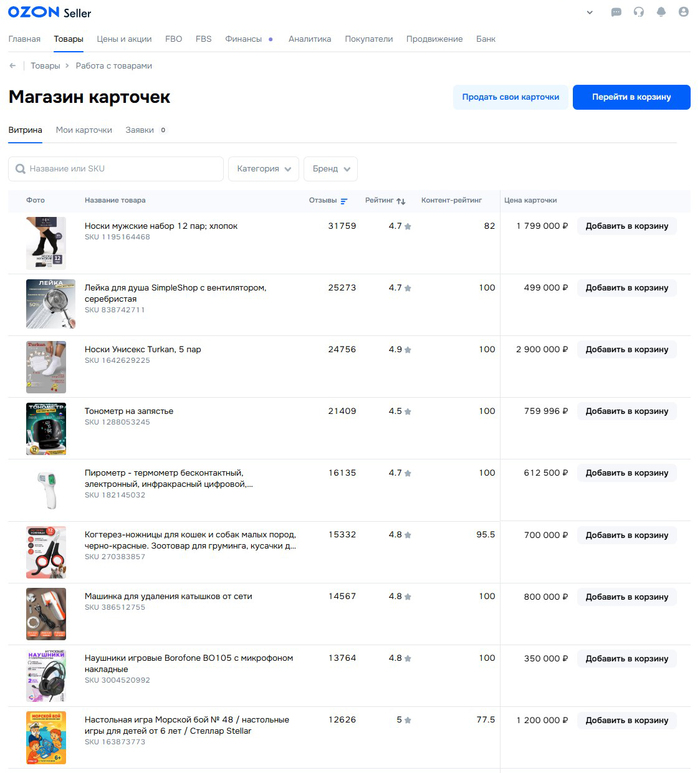Switch to the Мои карточки tab

click(84, 130)
